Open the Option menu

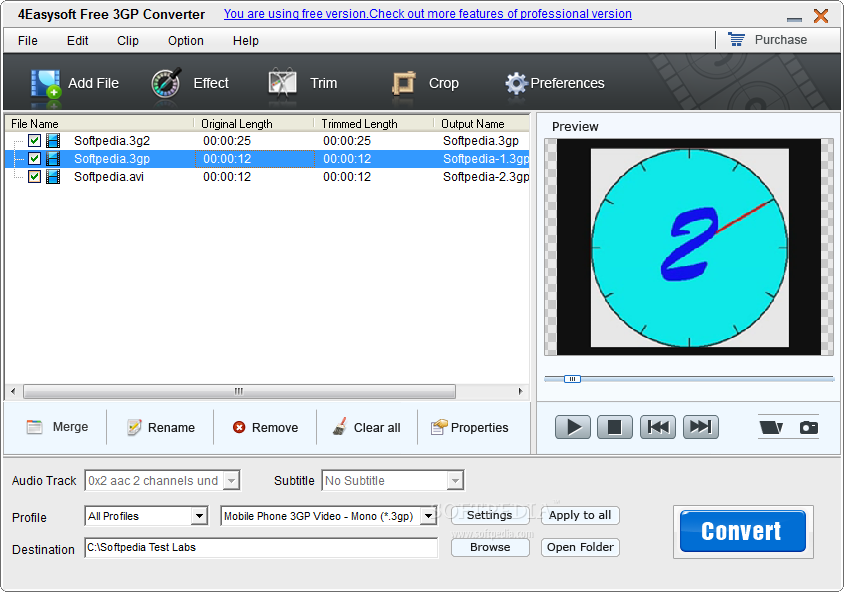186,40
